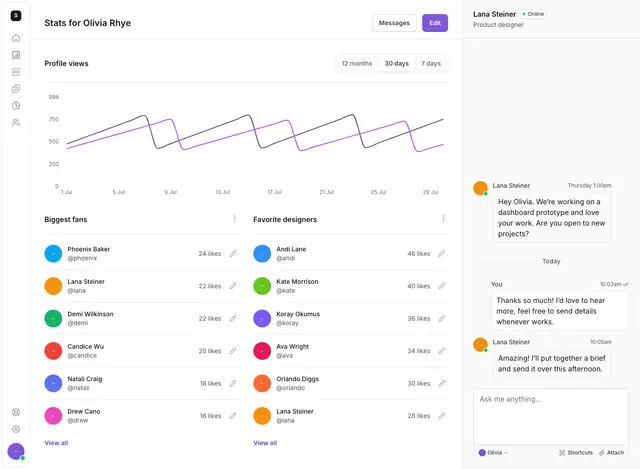This screenshot has height=469, width=640.
Task: Switch chart to 30 days tab
Action: (x=396, y=63)
